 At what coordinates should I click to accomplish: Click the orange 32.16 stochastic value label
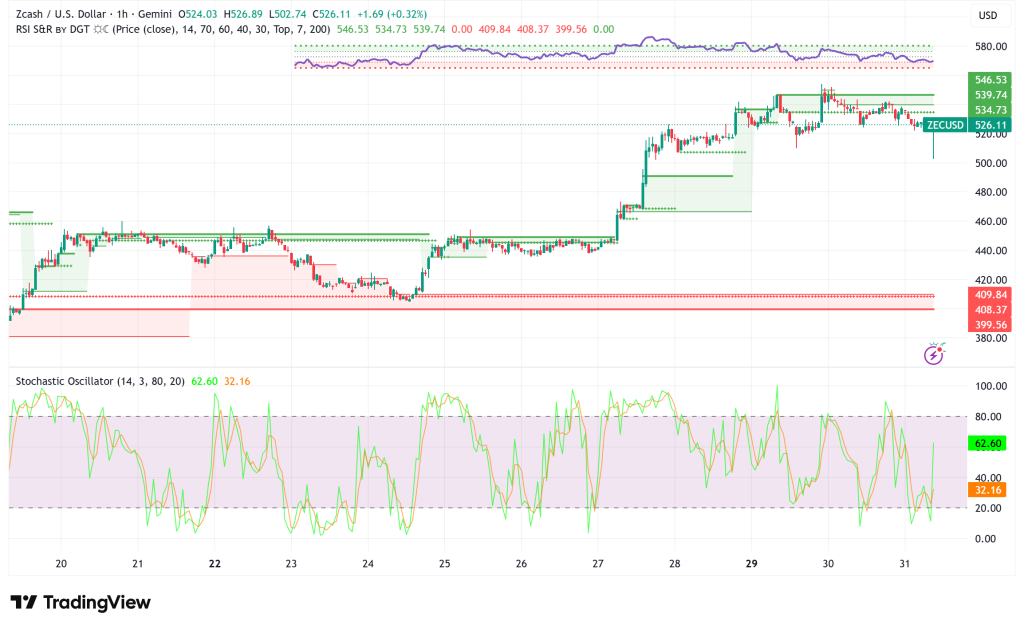pos(990,491)
